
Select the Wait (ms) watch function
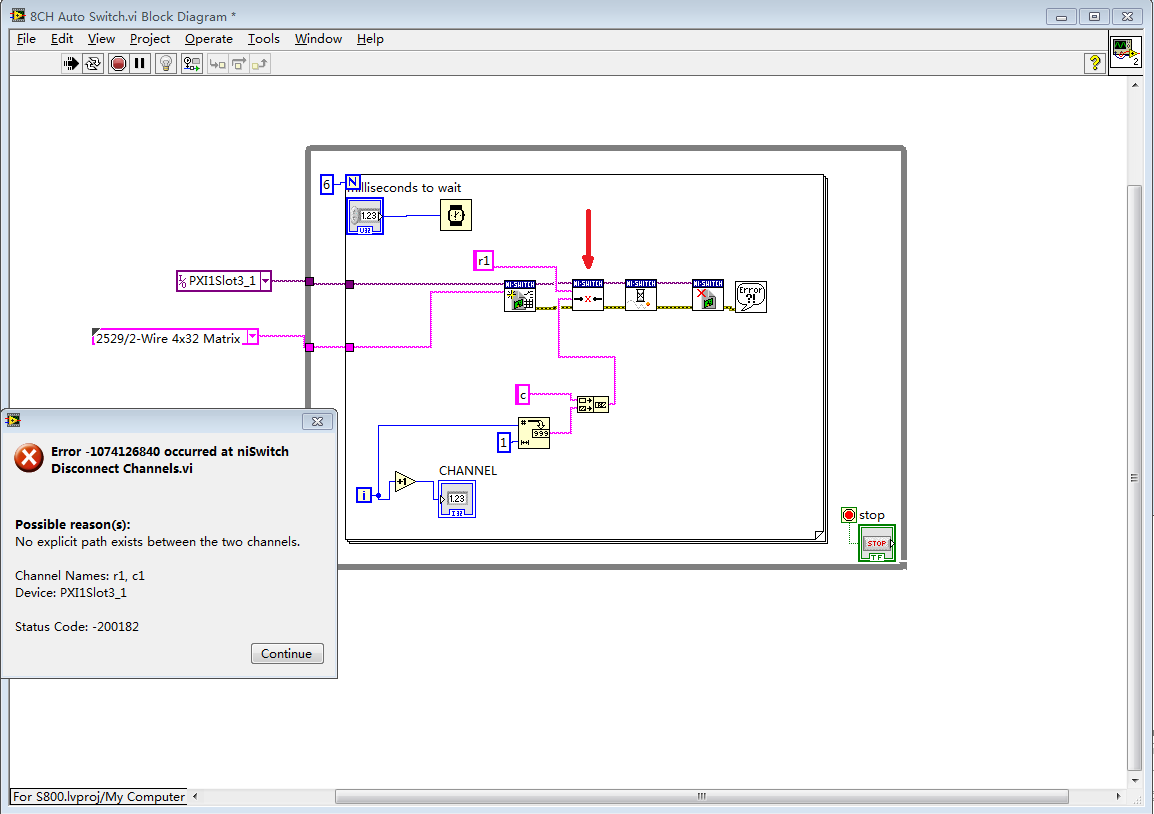[456, 216]
